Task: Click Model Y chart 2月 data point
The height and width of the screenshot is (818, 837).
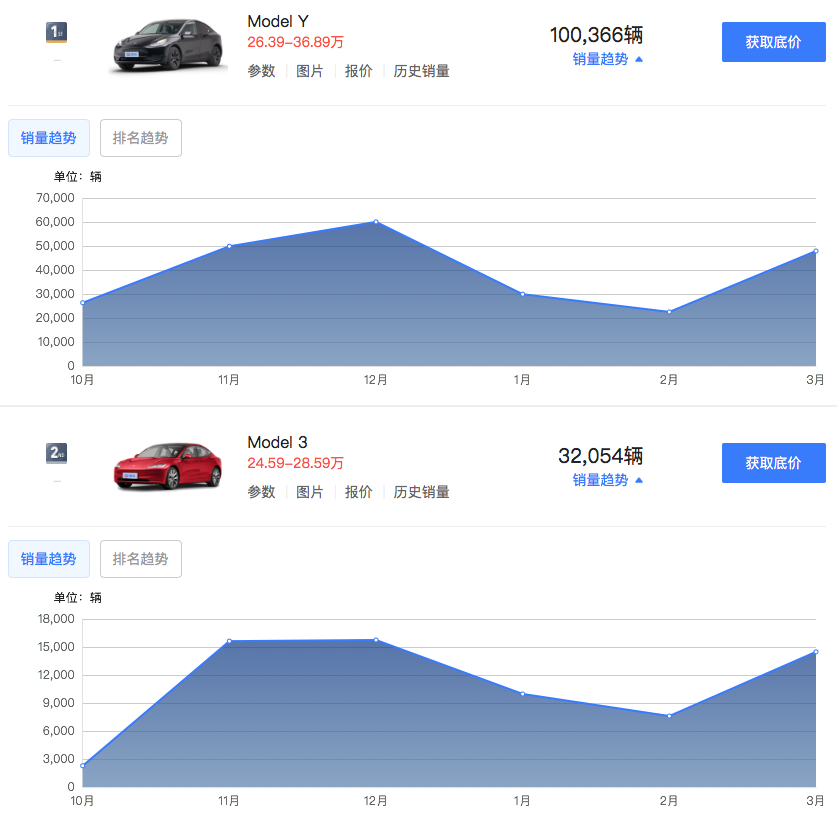Action: pyautogui.click(x=669, y=312)
